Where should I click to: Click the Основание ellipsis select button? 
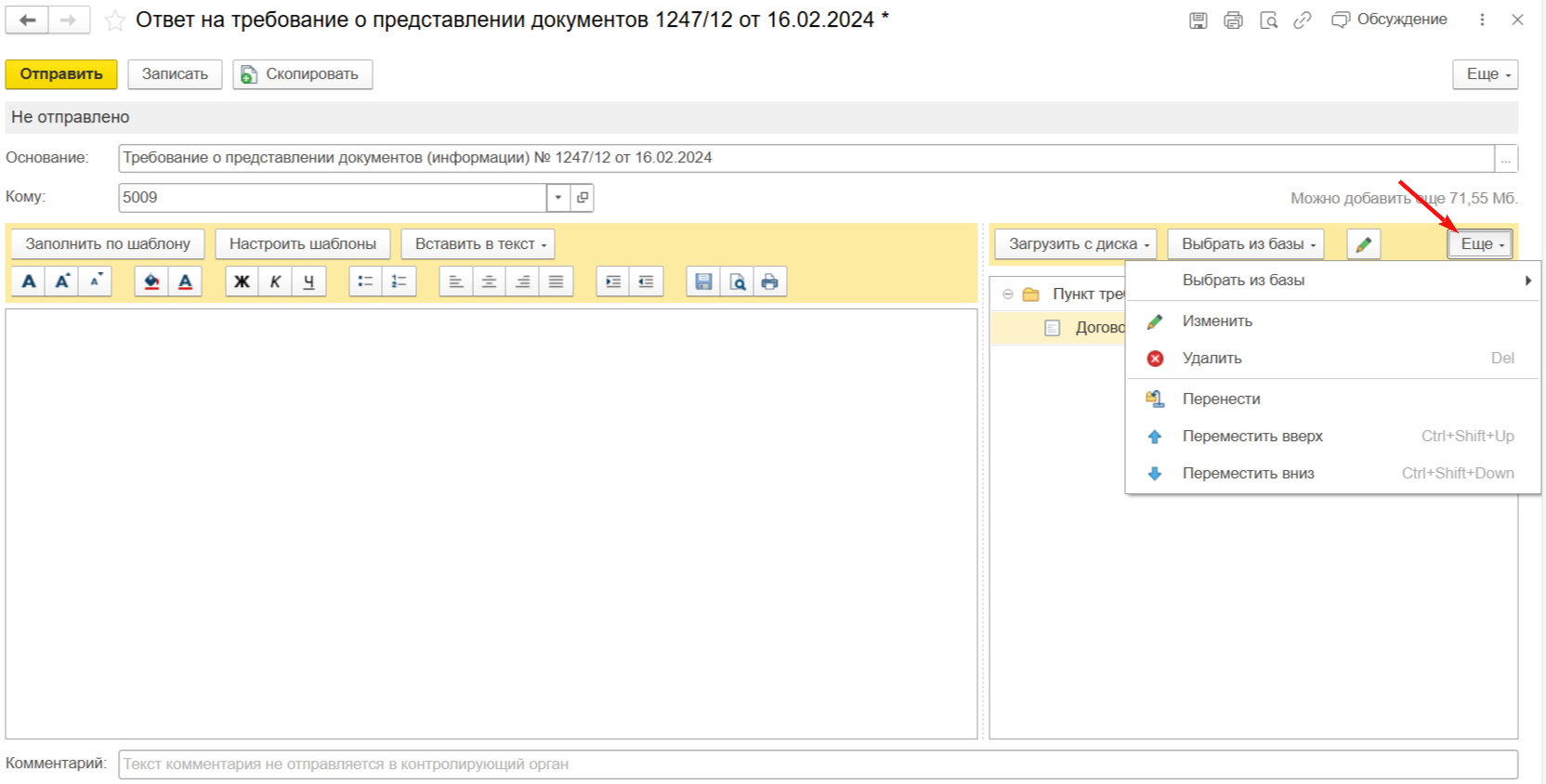point(1506,159)
